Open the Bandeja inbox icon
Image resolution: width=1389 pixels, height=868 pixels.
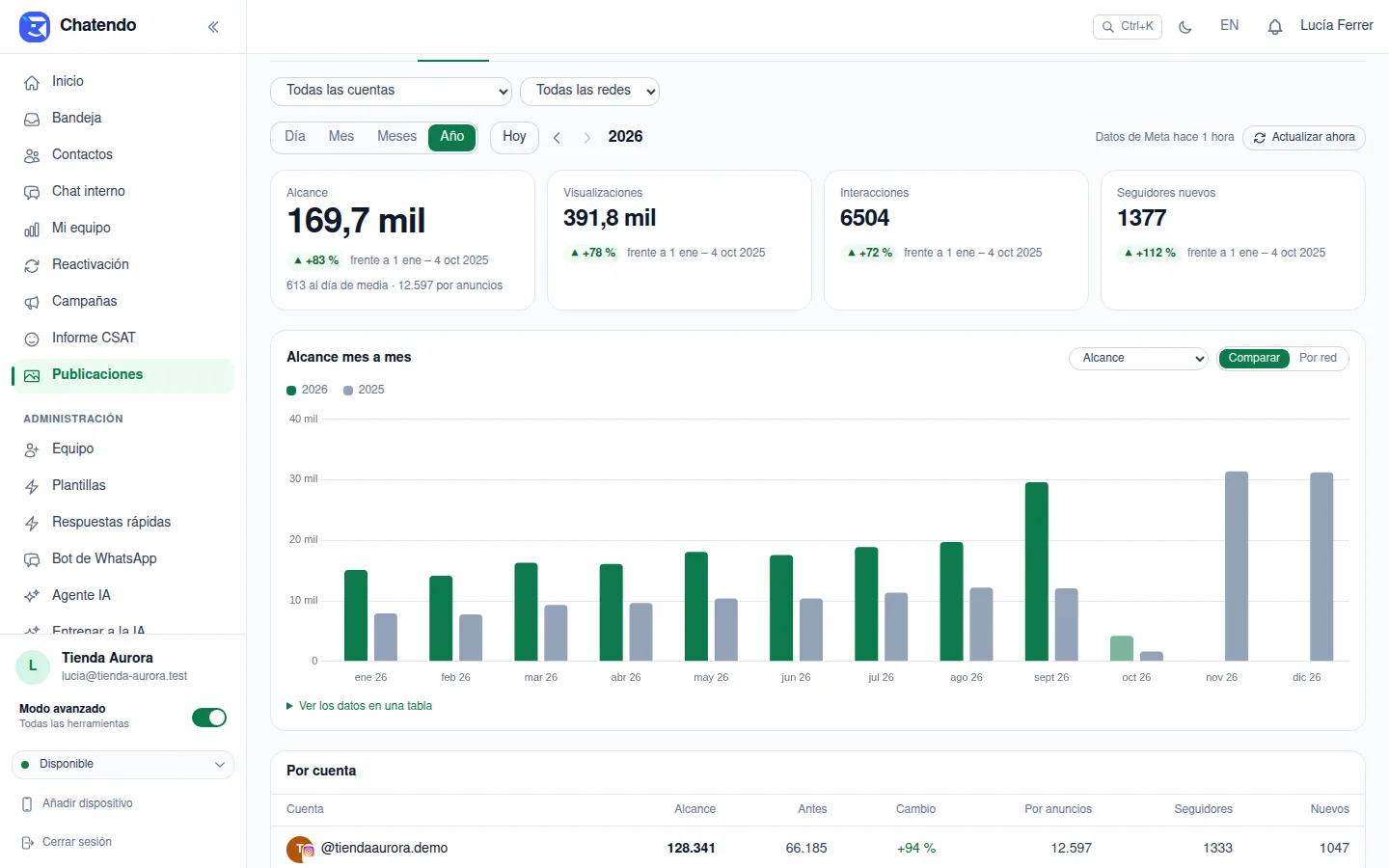pos(32,119)
